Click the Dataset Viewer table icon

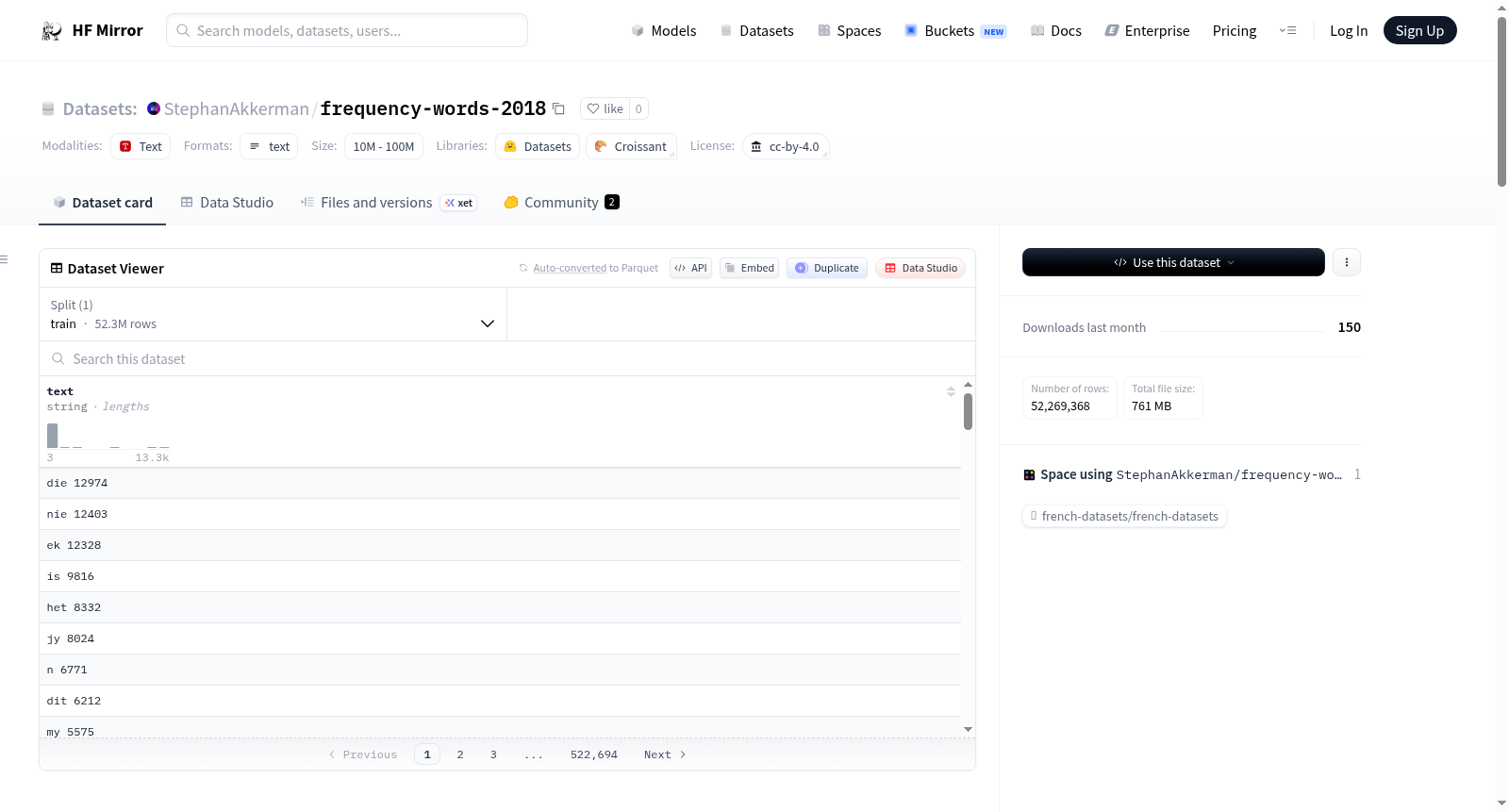pos(57,269)
